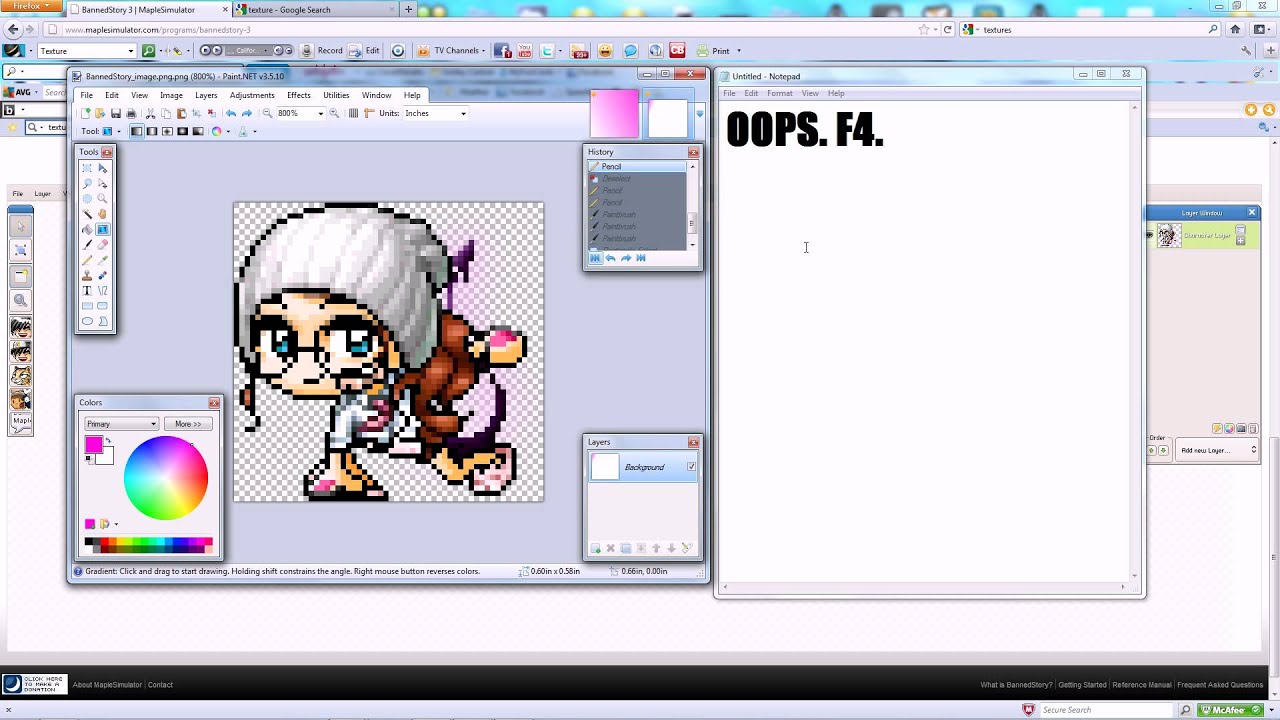
Task: Select the Line/Curve tool
Action: pyautogui.click(x=102, y=290)
